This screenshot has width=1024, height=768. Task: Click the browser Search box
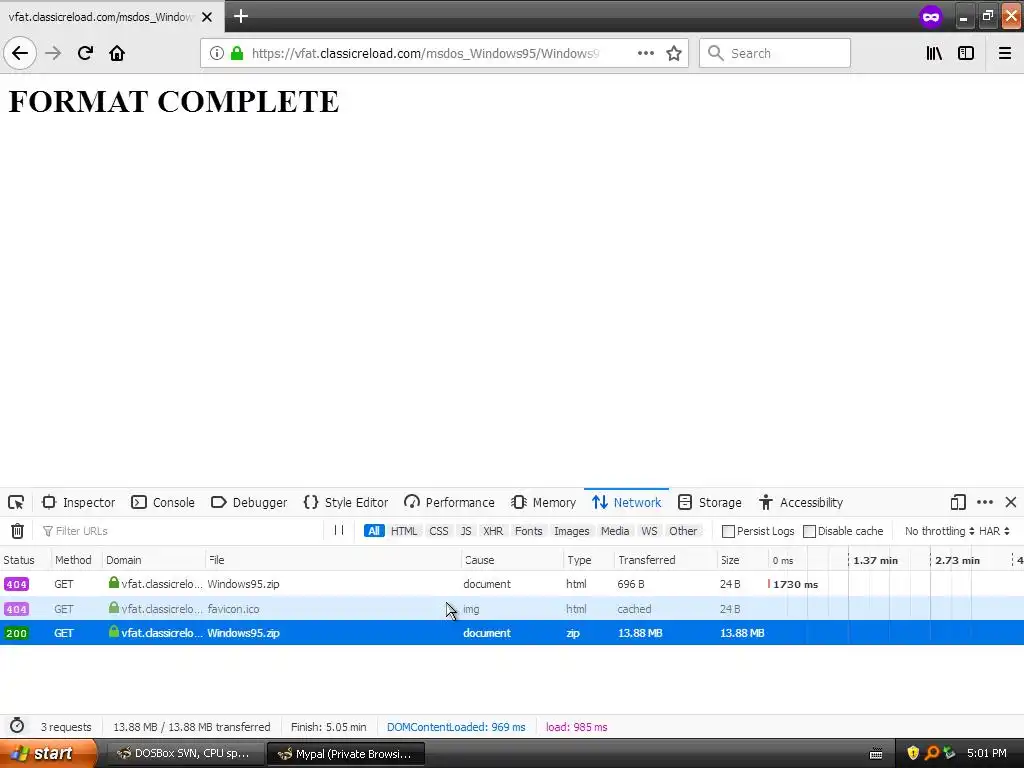point(775,53)
